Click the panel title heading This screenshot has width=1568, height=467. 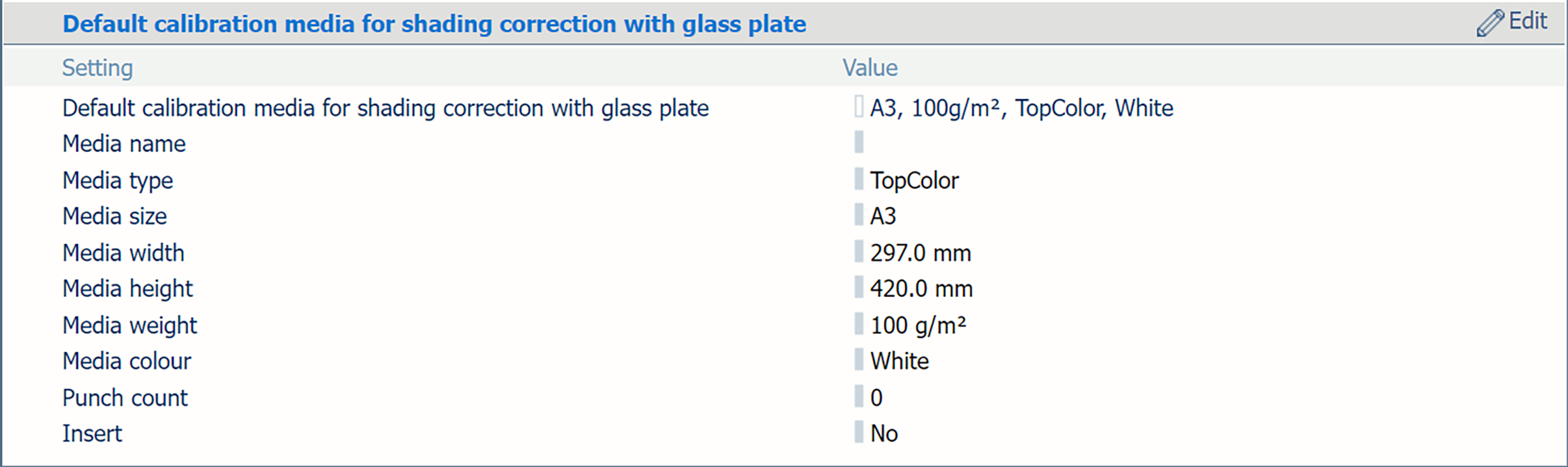click(x=434, y=24)
